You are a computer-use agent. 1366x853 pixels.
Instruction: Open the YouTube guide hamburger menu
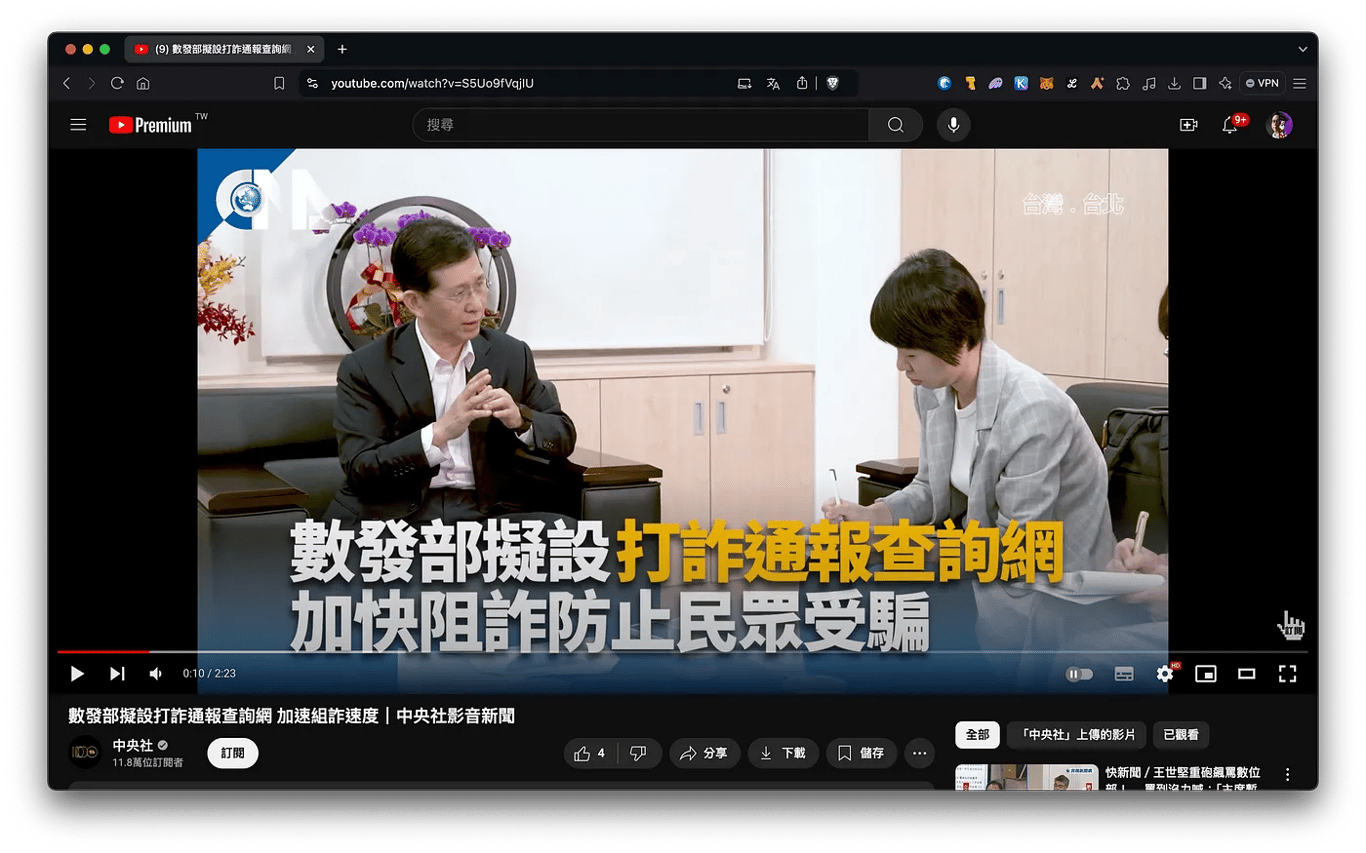[x=78, y=125]
